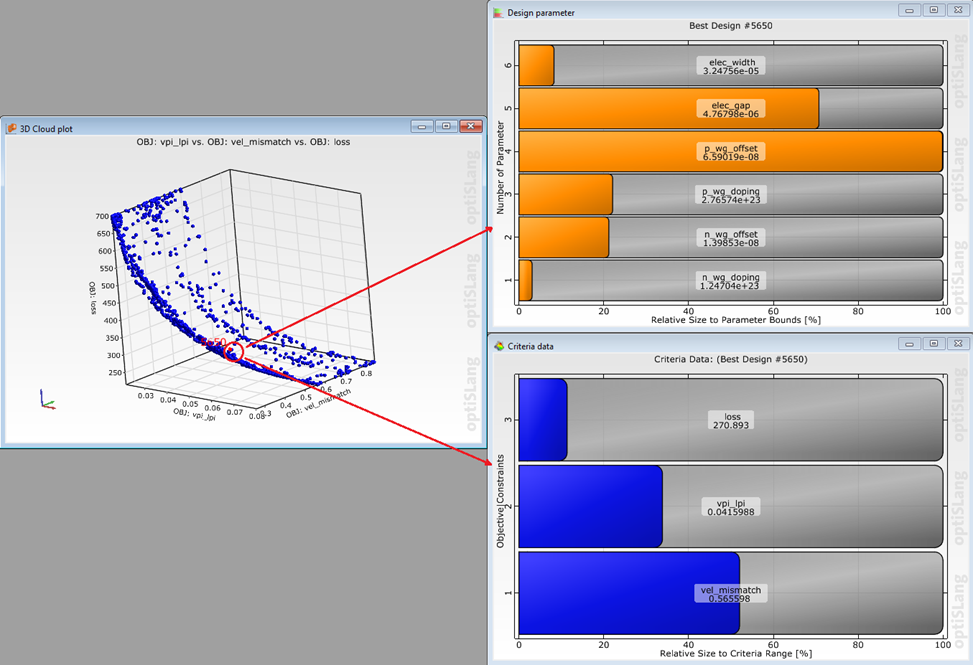Click the p_wg_doping value label

pyautogui.click(x=730, y=195)
